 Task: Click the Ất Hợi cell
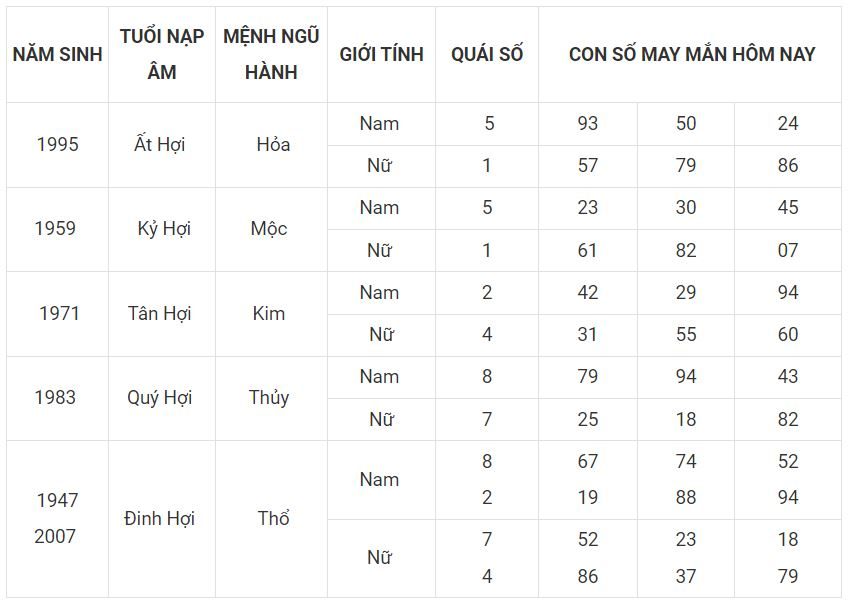(x=159, y=144)
